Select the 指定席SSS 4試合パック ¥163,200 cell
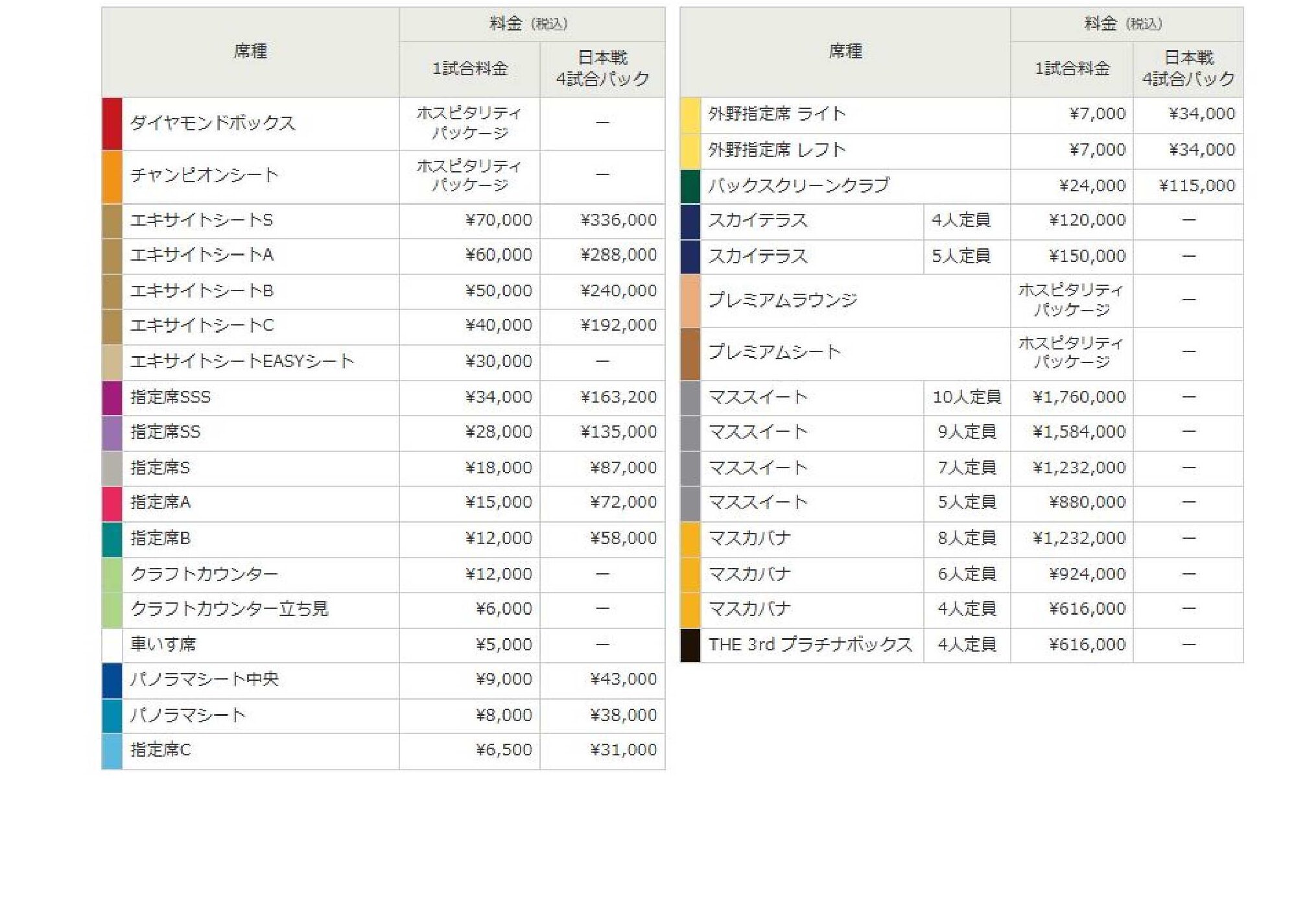 click(x=618, y=397)
